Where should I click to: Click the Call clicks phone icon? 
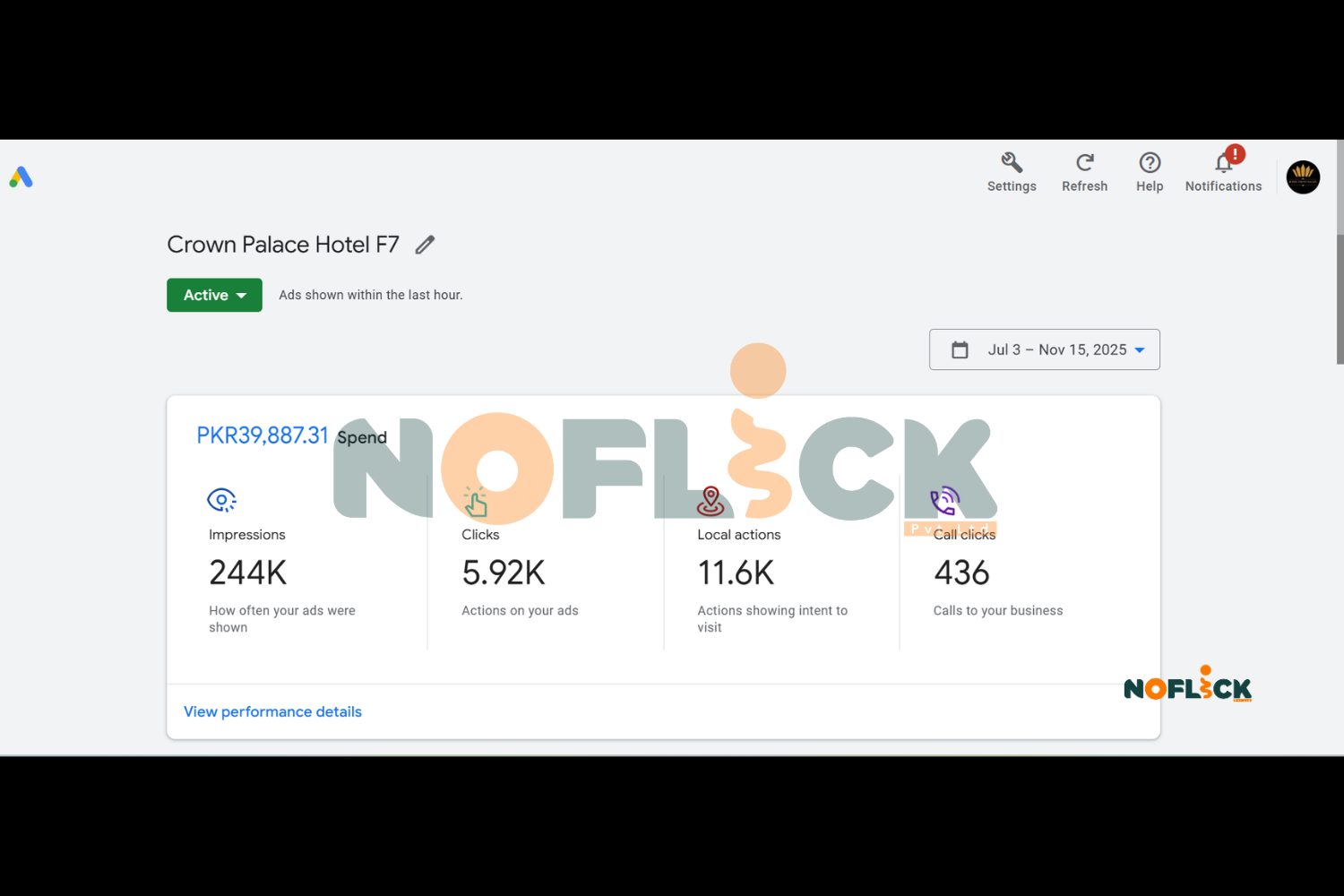(x=945, y=501)
